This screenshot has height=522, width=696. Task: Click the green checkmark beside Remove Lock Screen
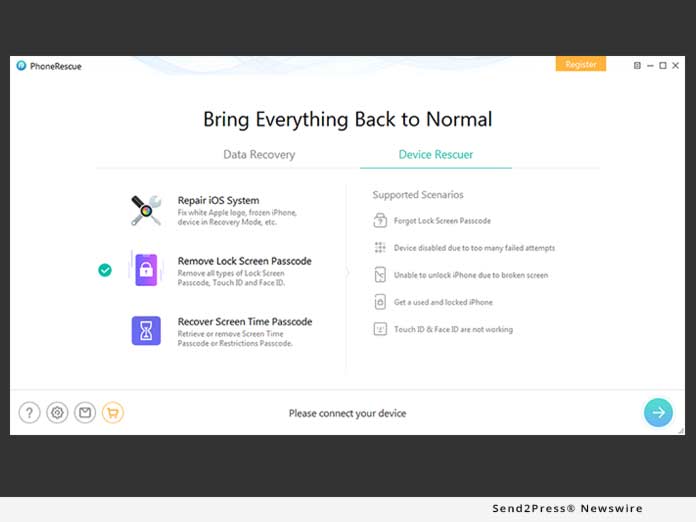(105, 270)
